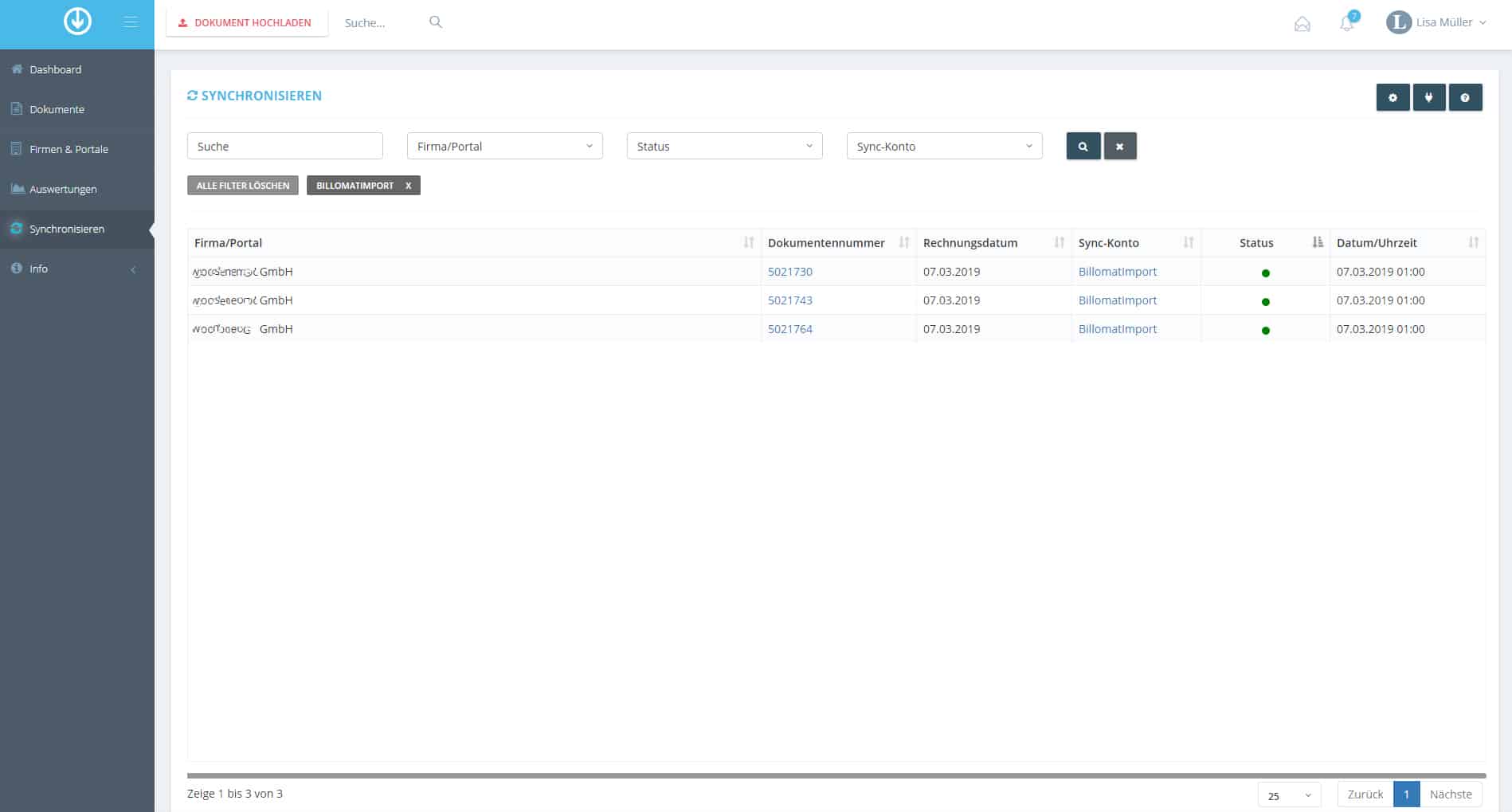Image resolution: width=1512 pixels, height=812 pixels.
Task: Open document number 5021730
Action: click(790, 272)
